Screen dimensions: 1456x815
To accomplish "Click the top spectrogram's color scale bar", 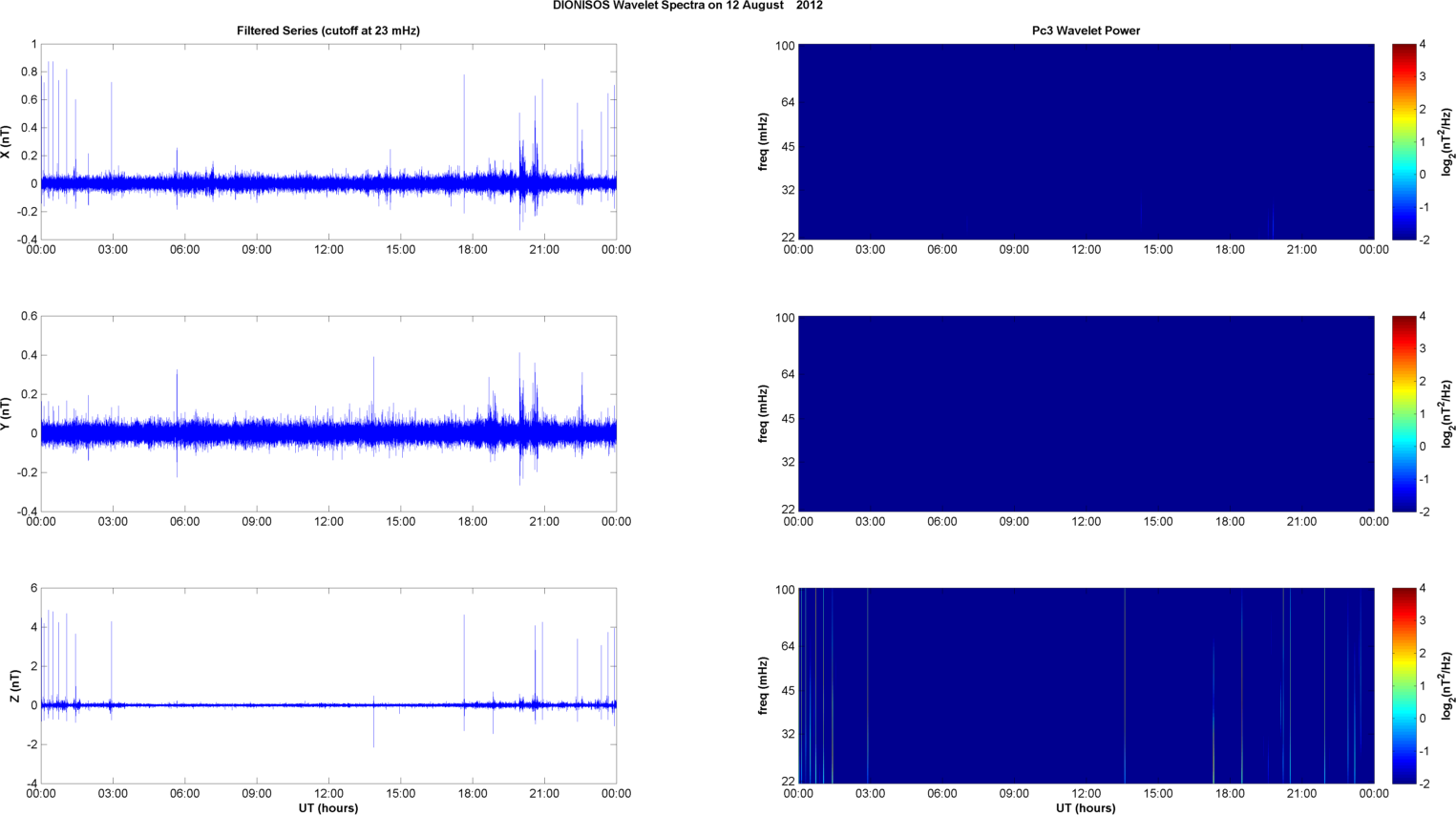I will coord(1403,142).
